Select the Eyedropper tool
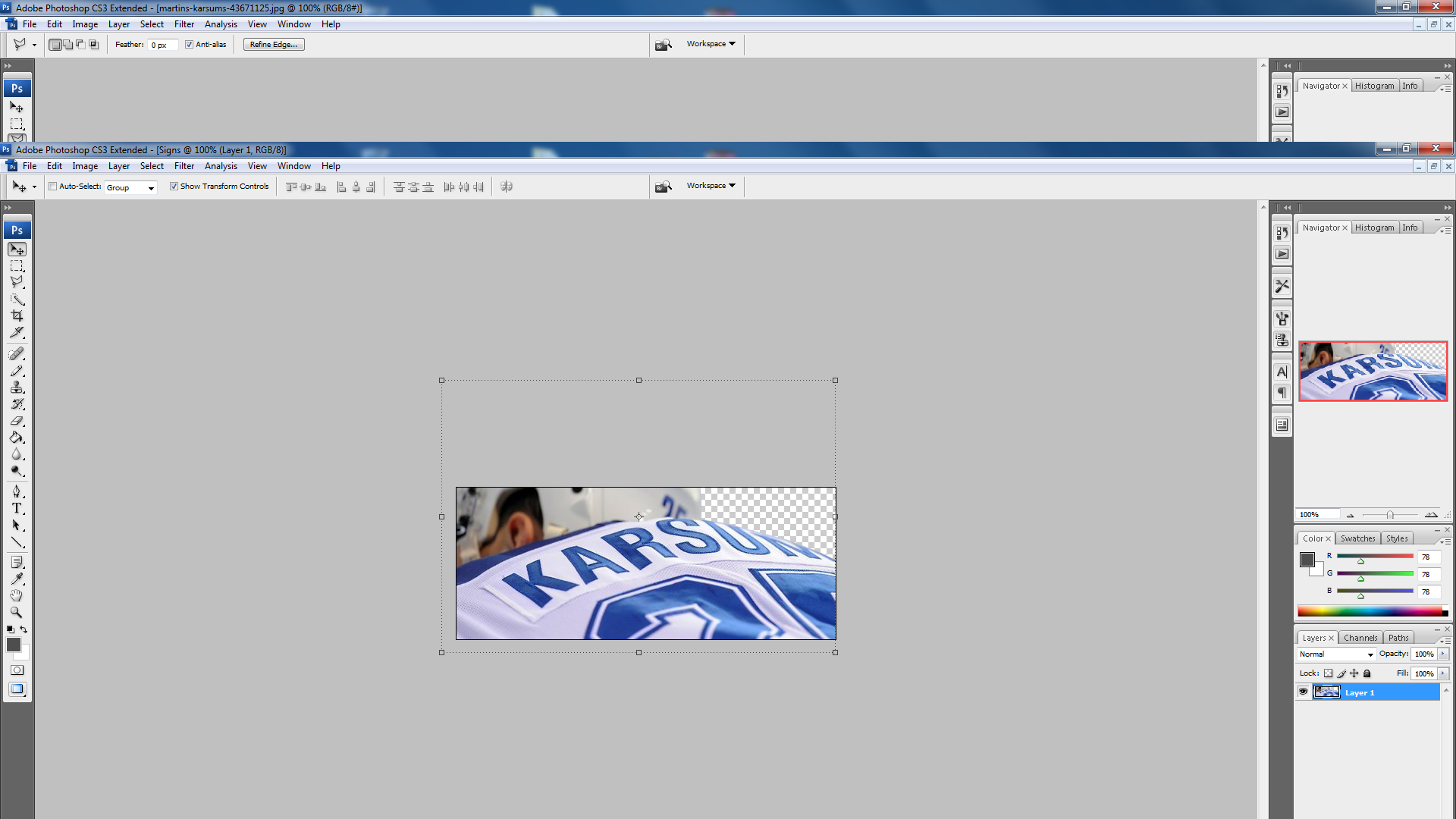The width and height of the screenshot is (1456, 819). click(x=17, y=579)
